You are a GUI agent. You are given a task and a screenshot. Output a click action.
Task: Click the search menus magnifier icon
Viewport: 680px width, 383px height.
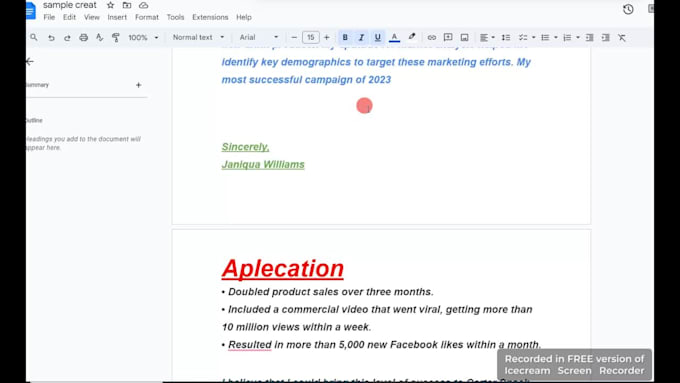pos(34,38)
